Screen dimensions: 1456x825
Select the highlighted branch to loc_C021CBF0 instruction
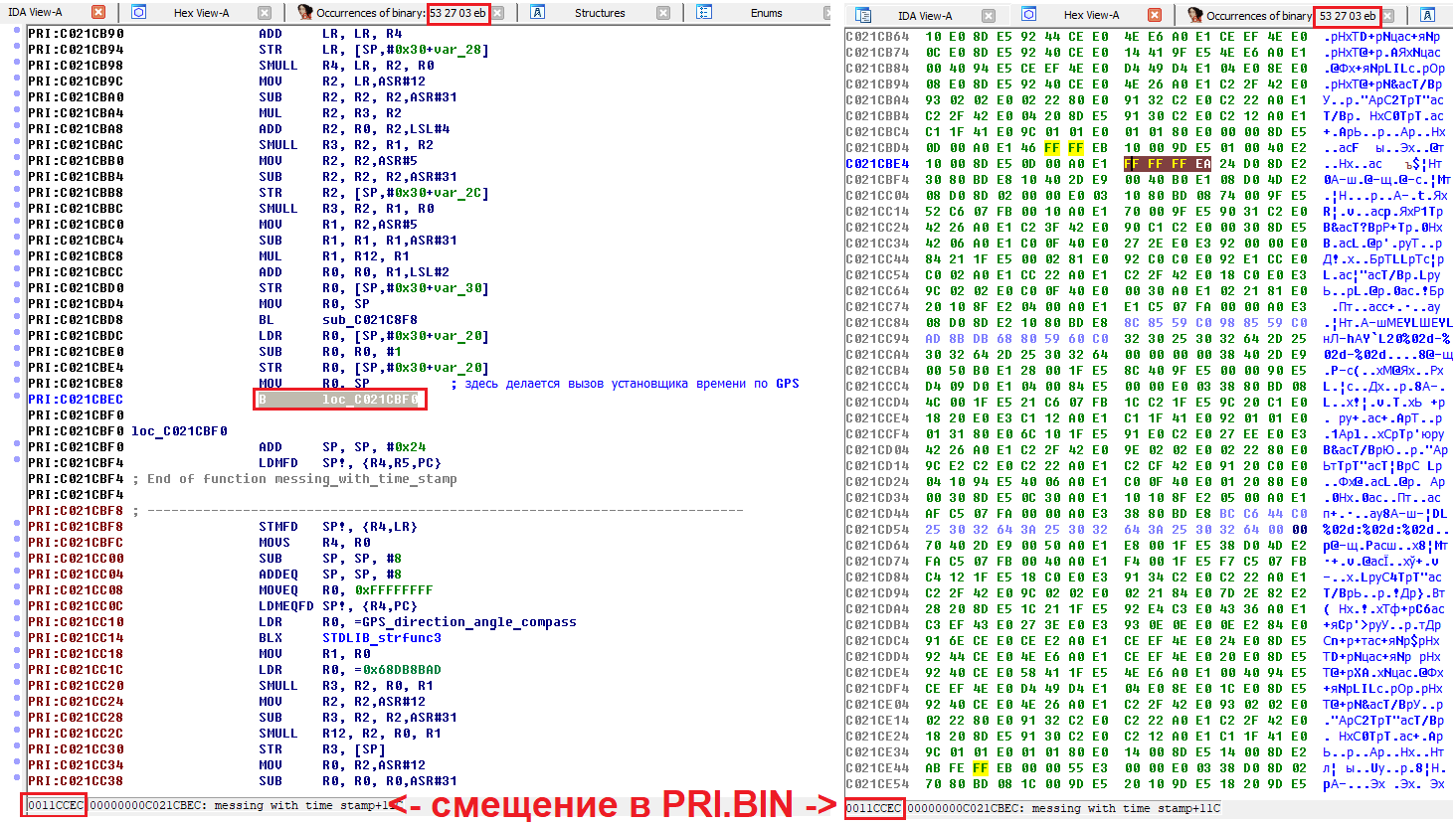[x=341, y=400]
